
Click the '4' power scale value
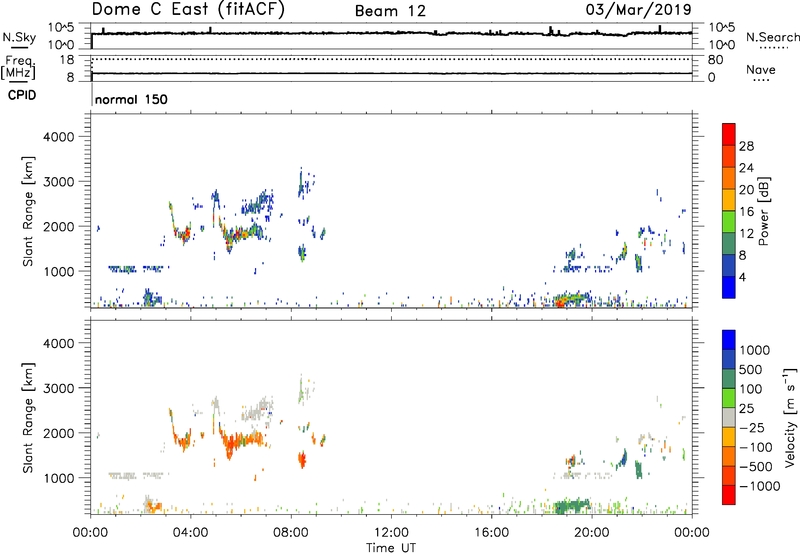(742, 277)
